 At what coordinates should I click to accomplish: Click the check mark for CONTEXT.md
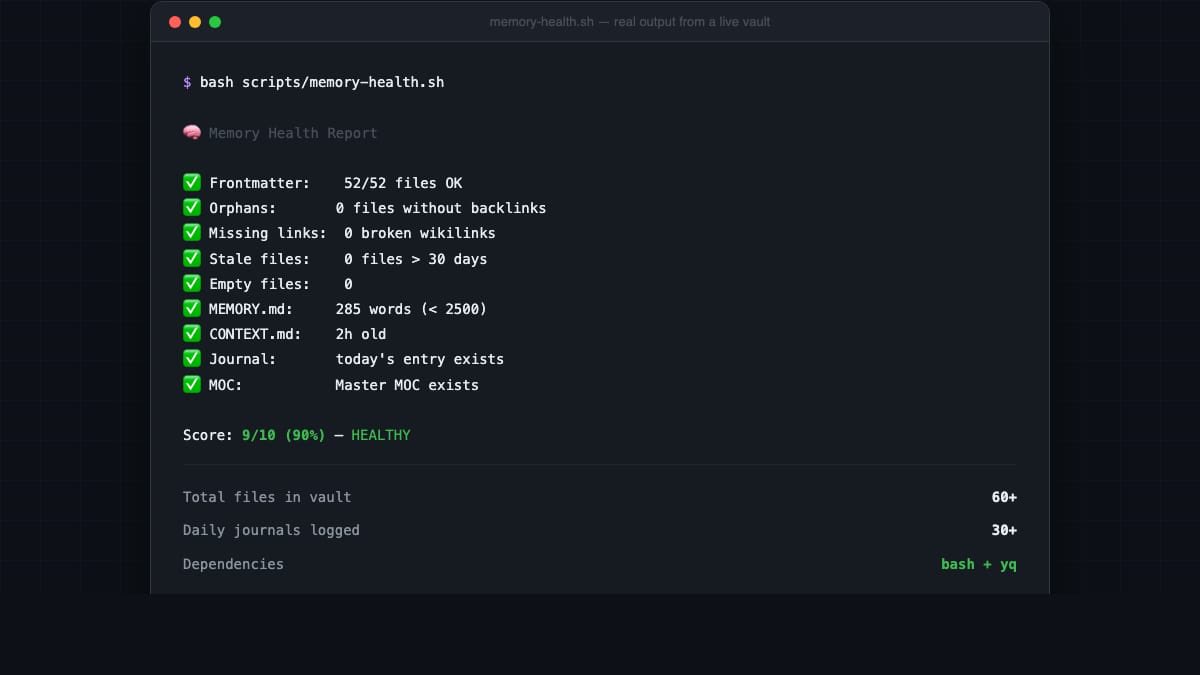(x=192, y=333)
